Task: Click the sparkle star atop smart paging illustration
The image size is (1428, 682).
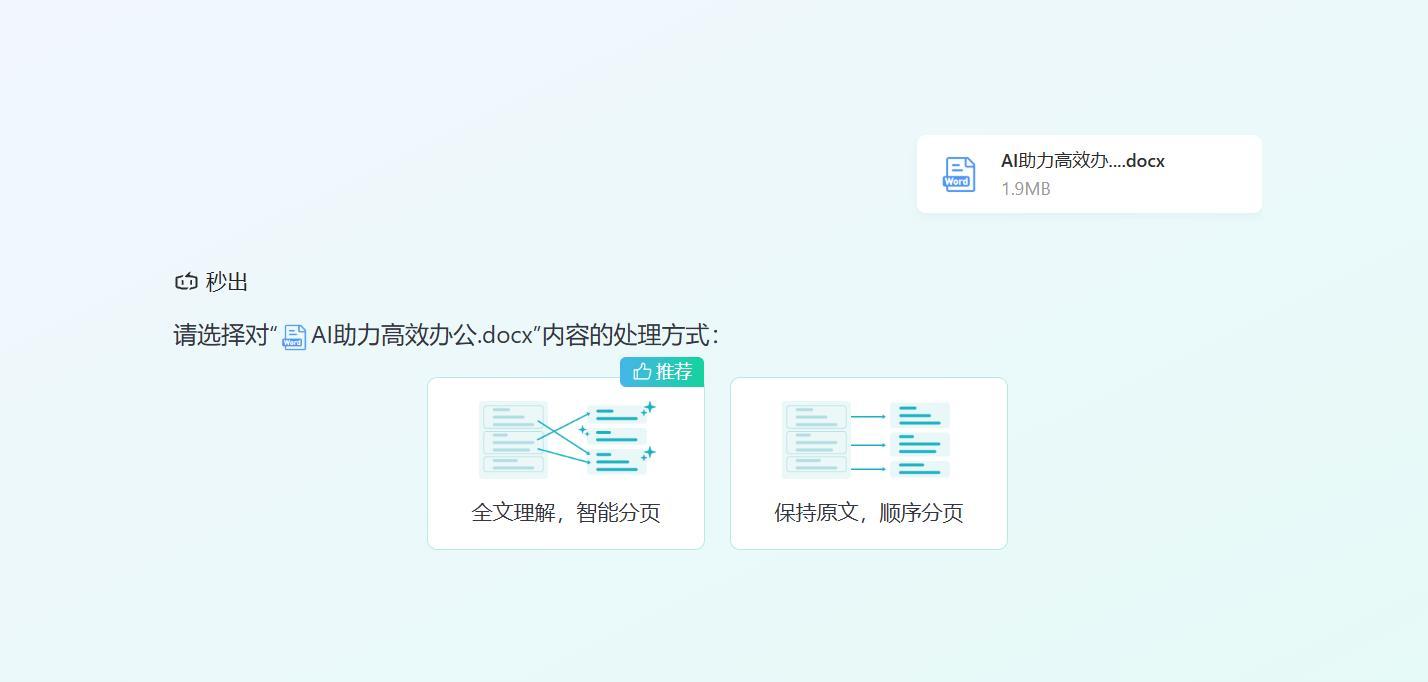Action: click(649, 407)
